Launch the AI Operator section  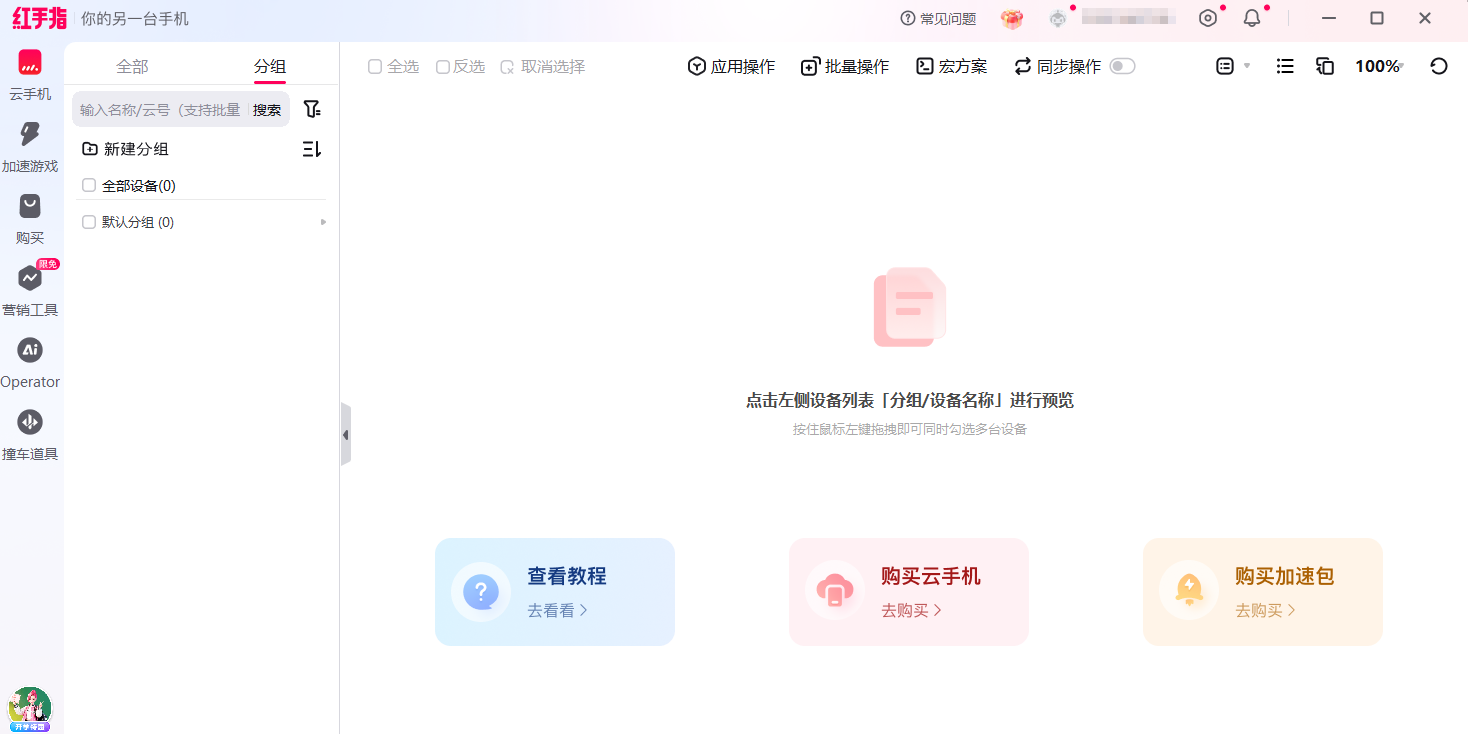pyautogui.click(x=30, y=362)
